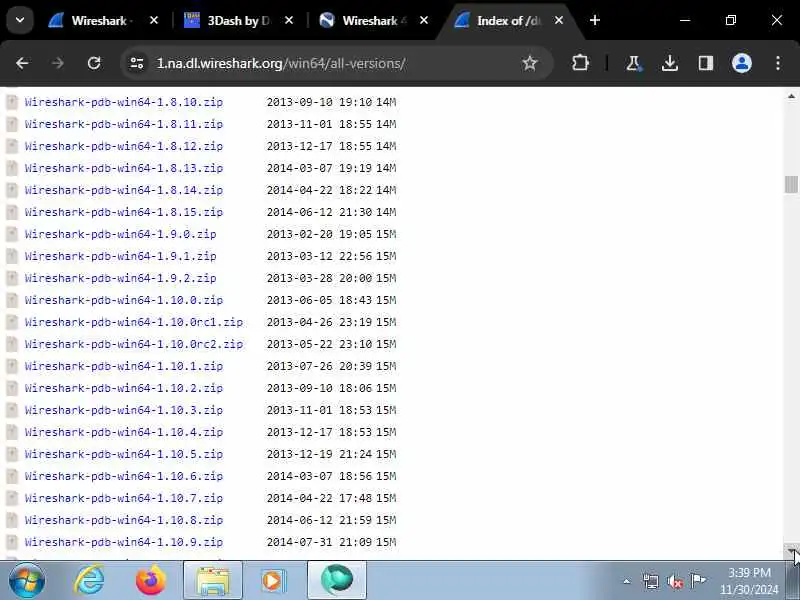800x600 pixels.
Task: Go back to the previous page
Action: (x=22, y=63)
